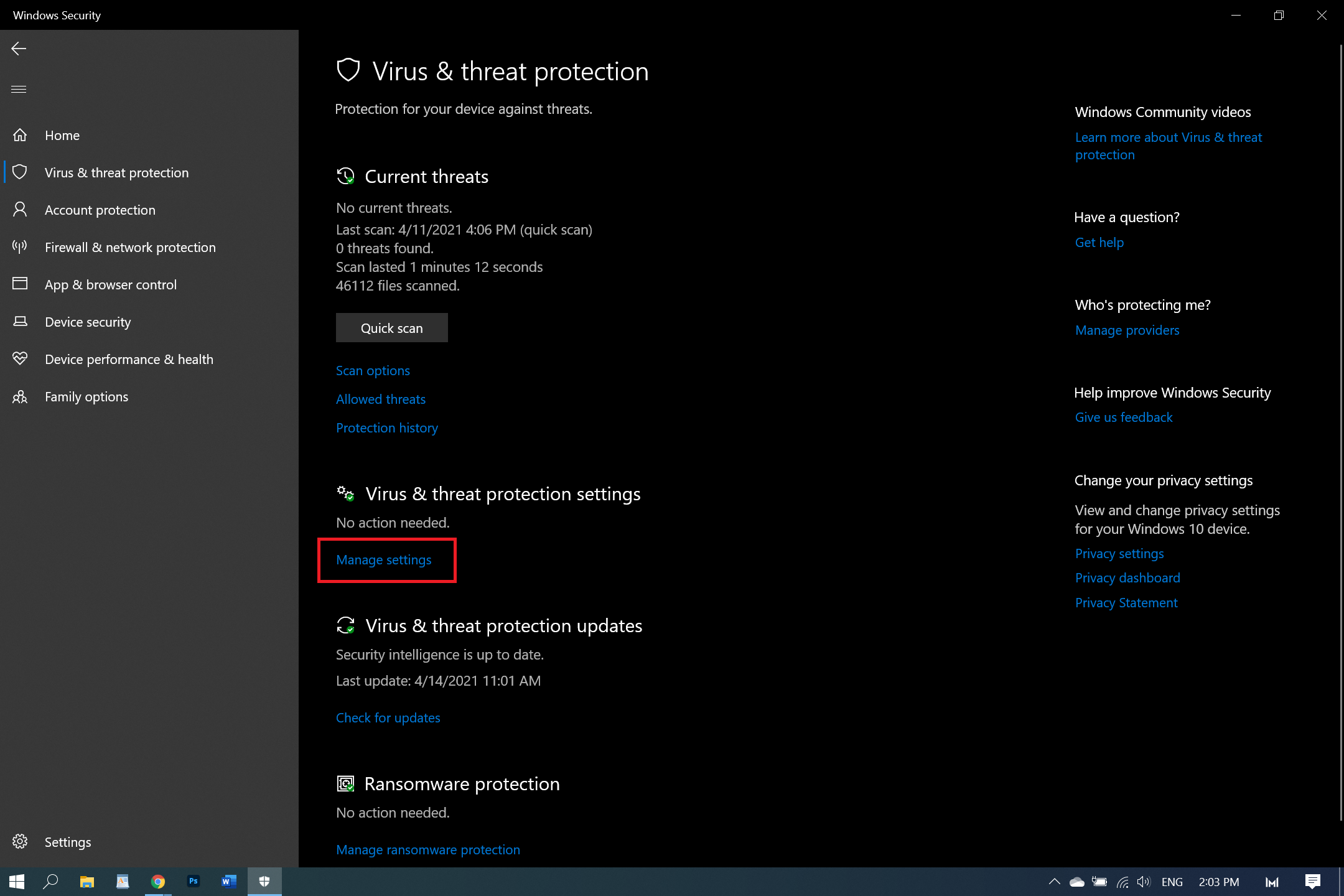The width and height of the screenshot is (1344, 896).
Task: Open Device performance & health
Action: tap(149, 359)
